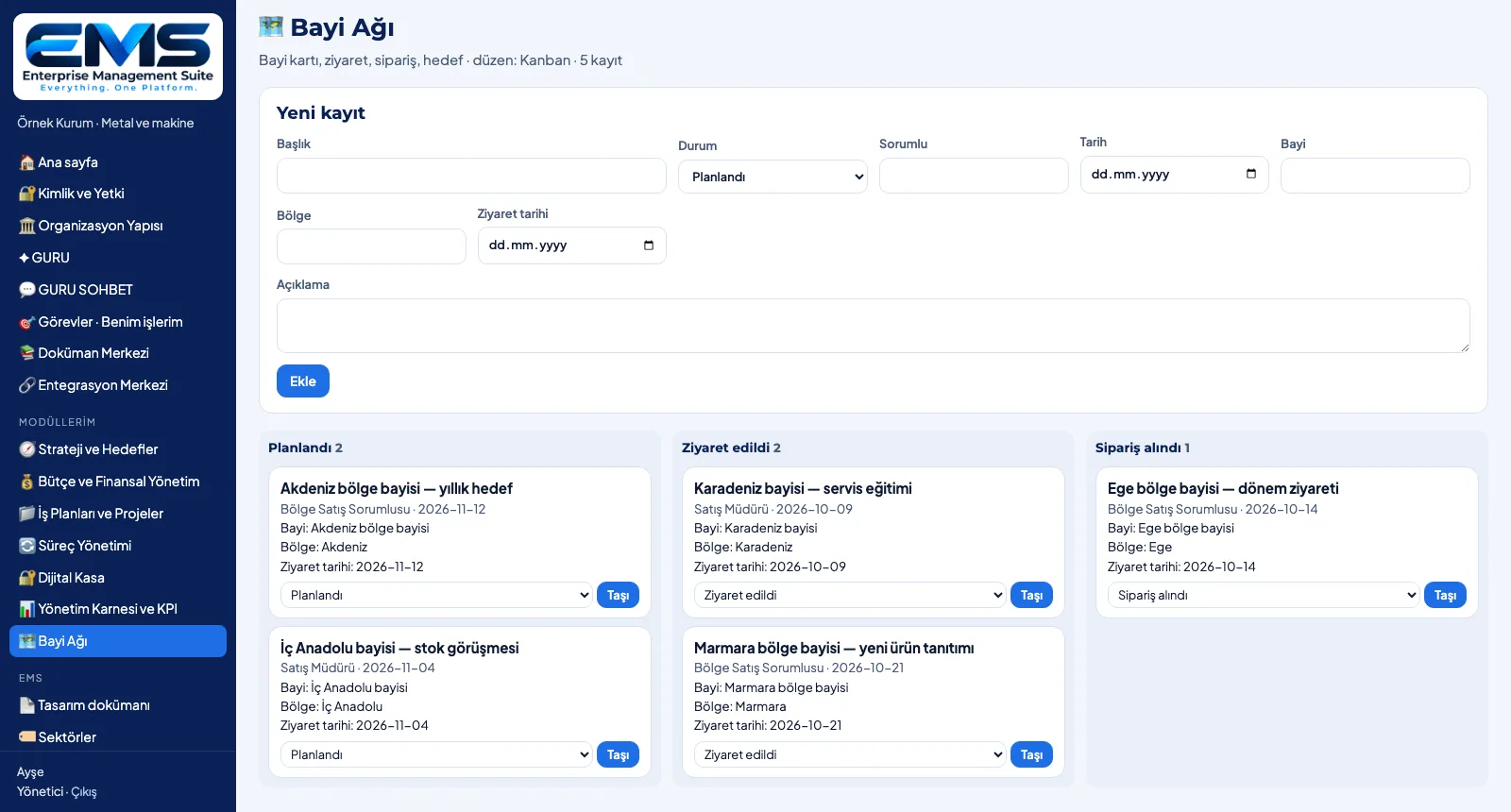The height and width of the screenshot is (812, 1511).
Task: Open the Durum dropdown in Yeni kayıt
Action: [x=772, y=177]
